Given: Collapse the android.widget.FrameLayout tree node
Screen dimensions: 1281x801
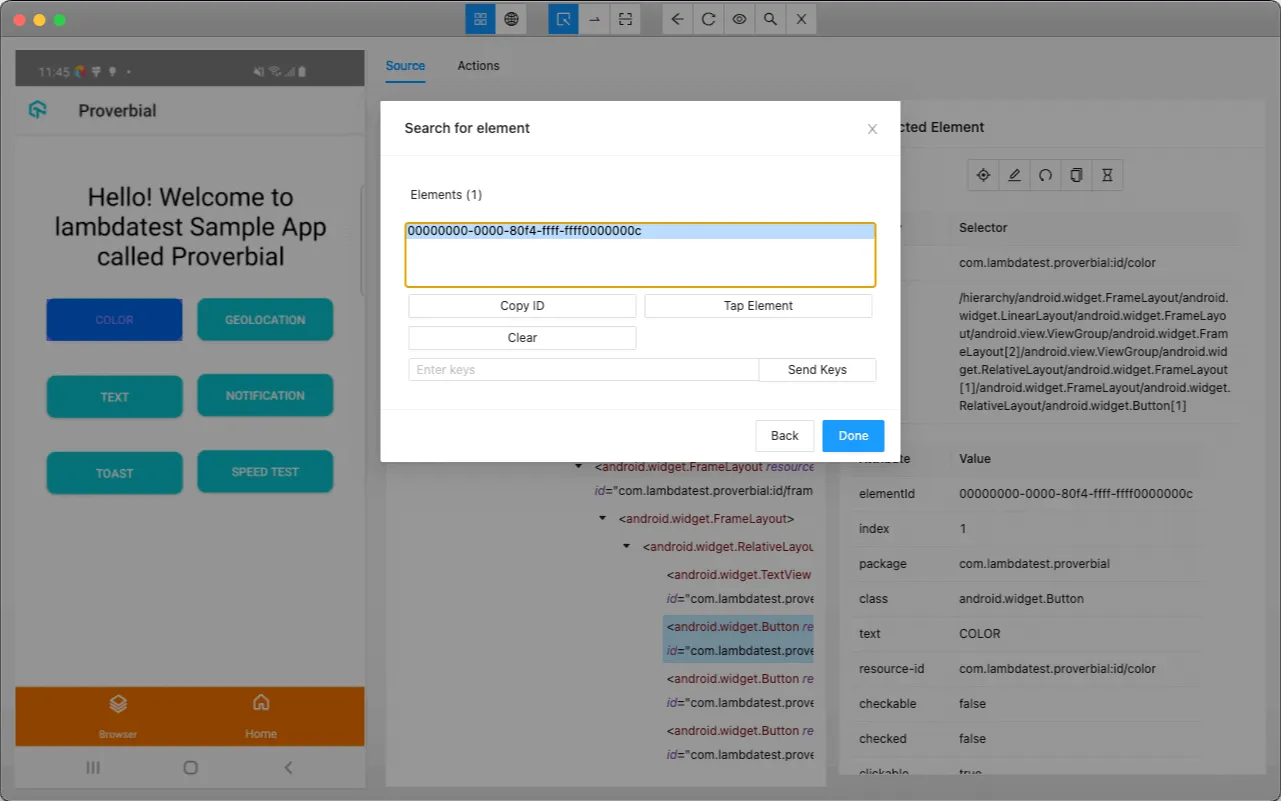Looking at the screenshot, I should (603, 519).
